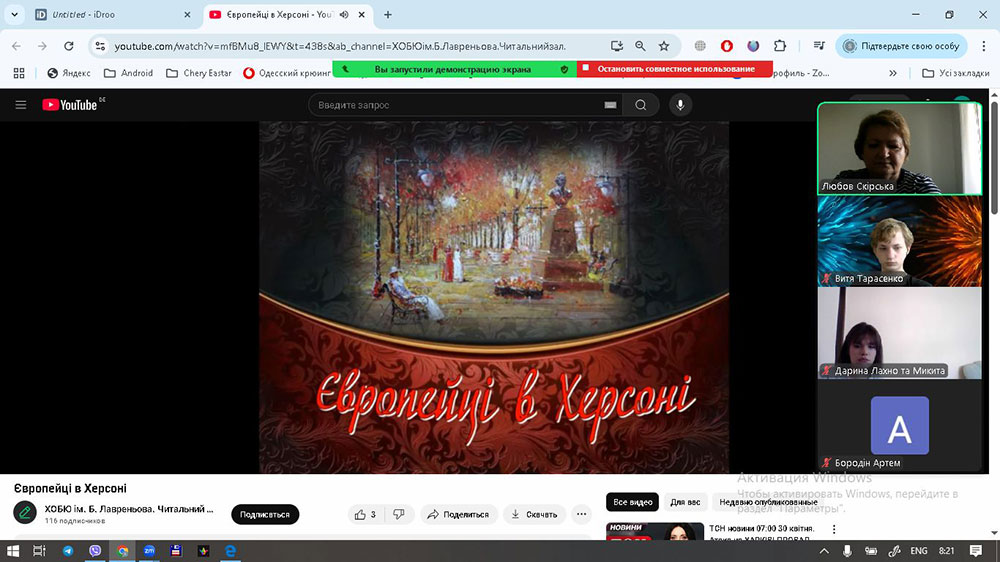1000x562 pixels.
Task: Focus the YouTube search field Введите запрос
Action: click(x=456, y=105)
